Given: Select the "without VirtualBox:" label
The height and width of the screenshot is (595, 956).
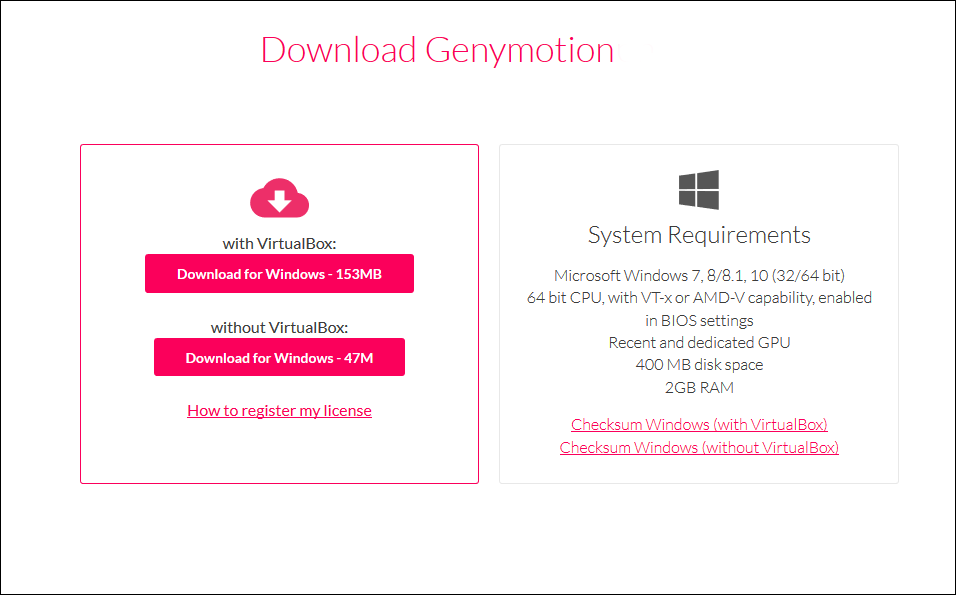Looking at the screenshot, I should pyautogui.click(x=279, y=327).
